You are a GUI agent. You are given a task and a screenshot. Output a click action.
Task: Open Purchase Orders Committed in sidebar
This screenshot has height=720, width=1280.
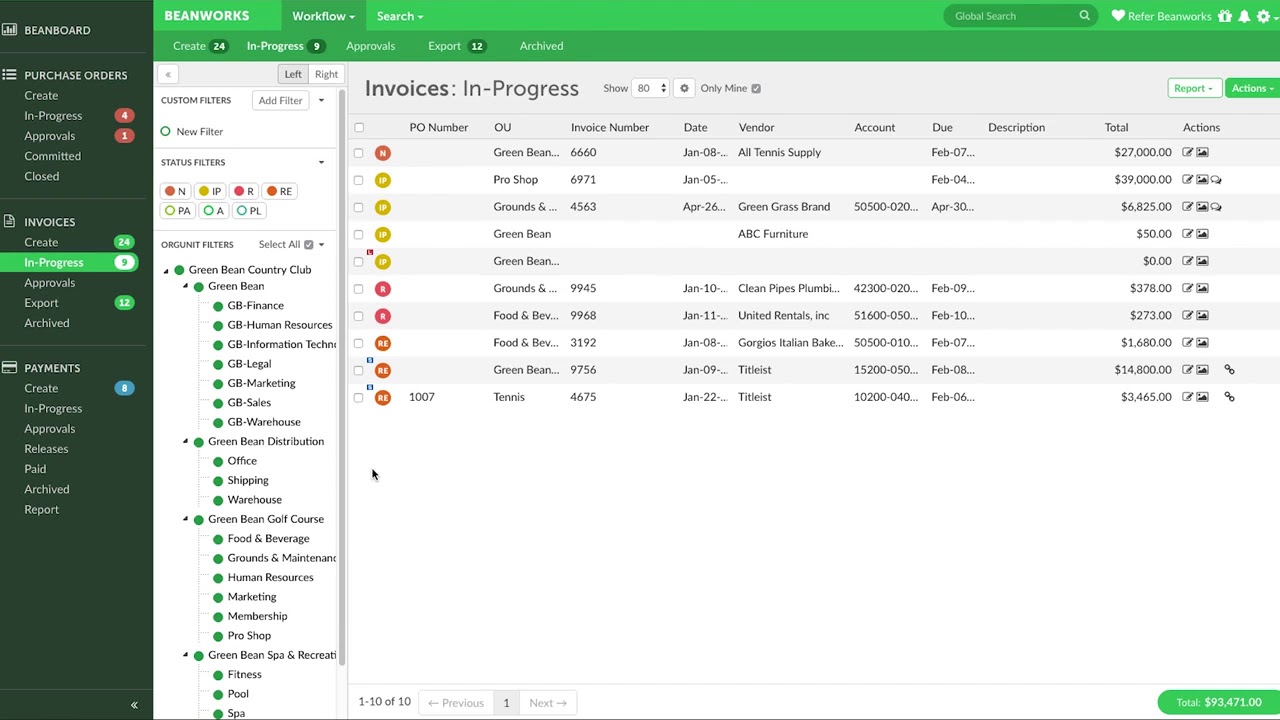(53, 156)
